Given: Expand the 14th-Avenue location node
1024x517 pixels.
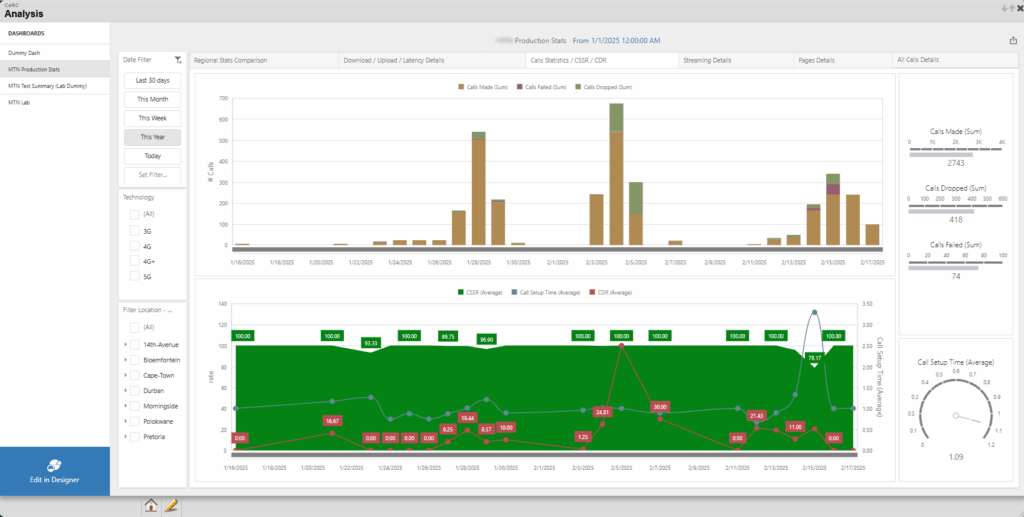Looking at the screenshot, I should click(125, 344).
